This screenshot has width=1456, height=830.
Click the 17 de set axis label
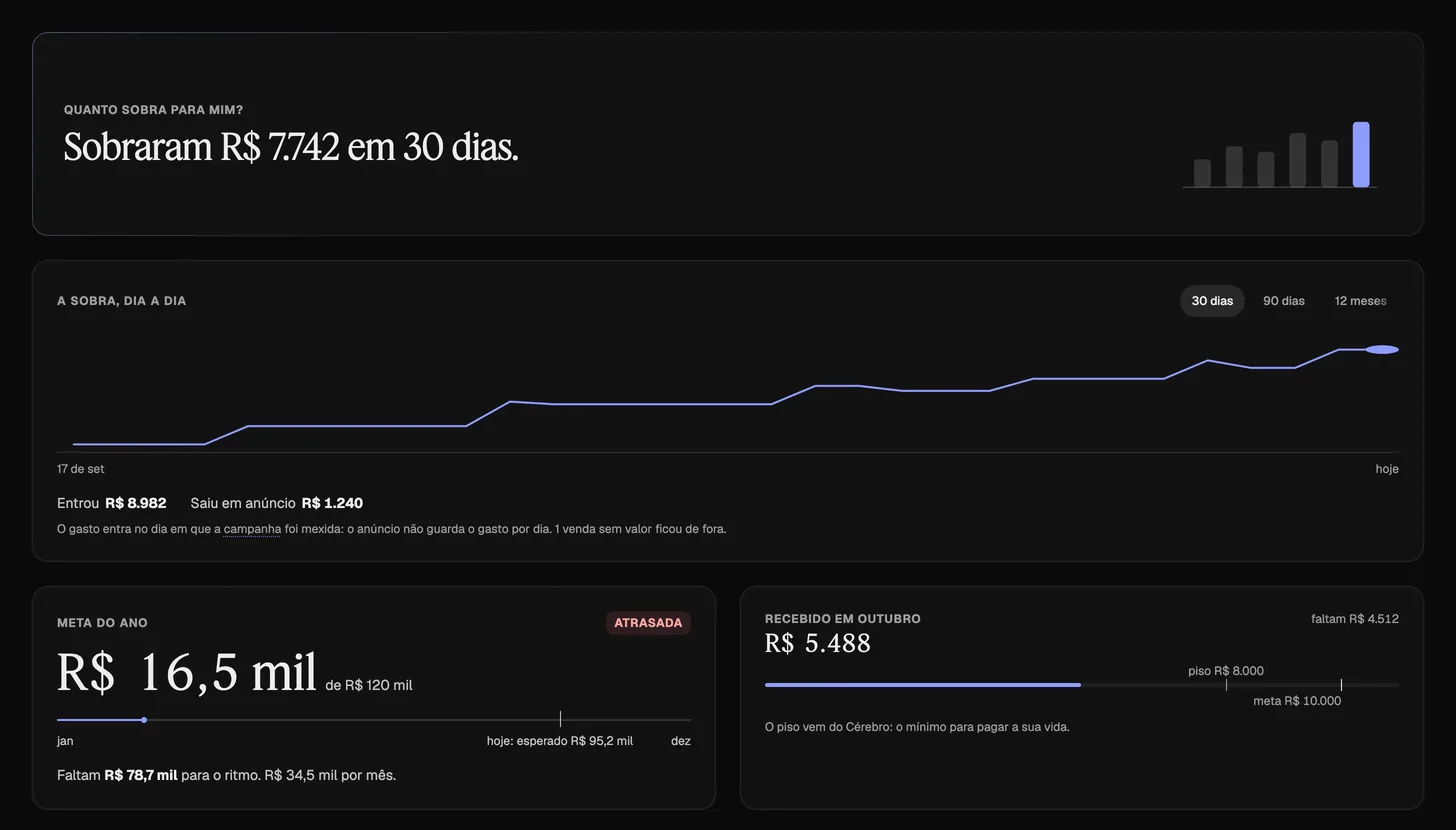click(80, 469)
